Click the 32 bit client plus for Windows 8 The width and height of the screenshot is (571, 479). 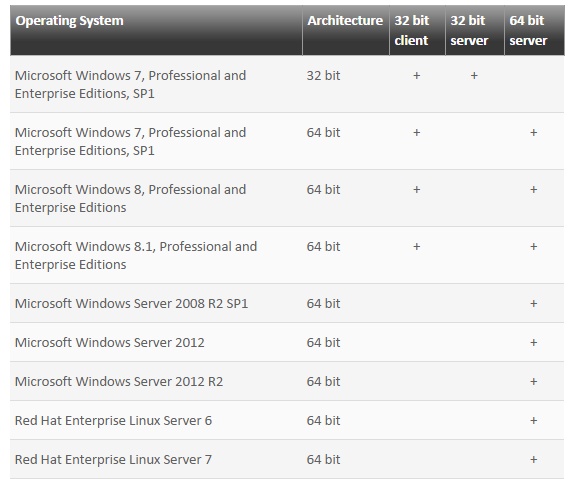coord(417,190)
